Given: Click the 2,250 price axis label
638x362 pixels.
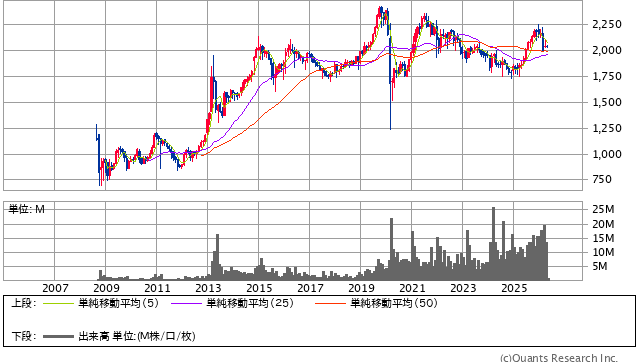Looking at the screenshot, I should (x=607, y=24).
